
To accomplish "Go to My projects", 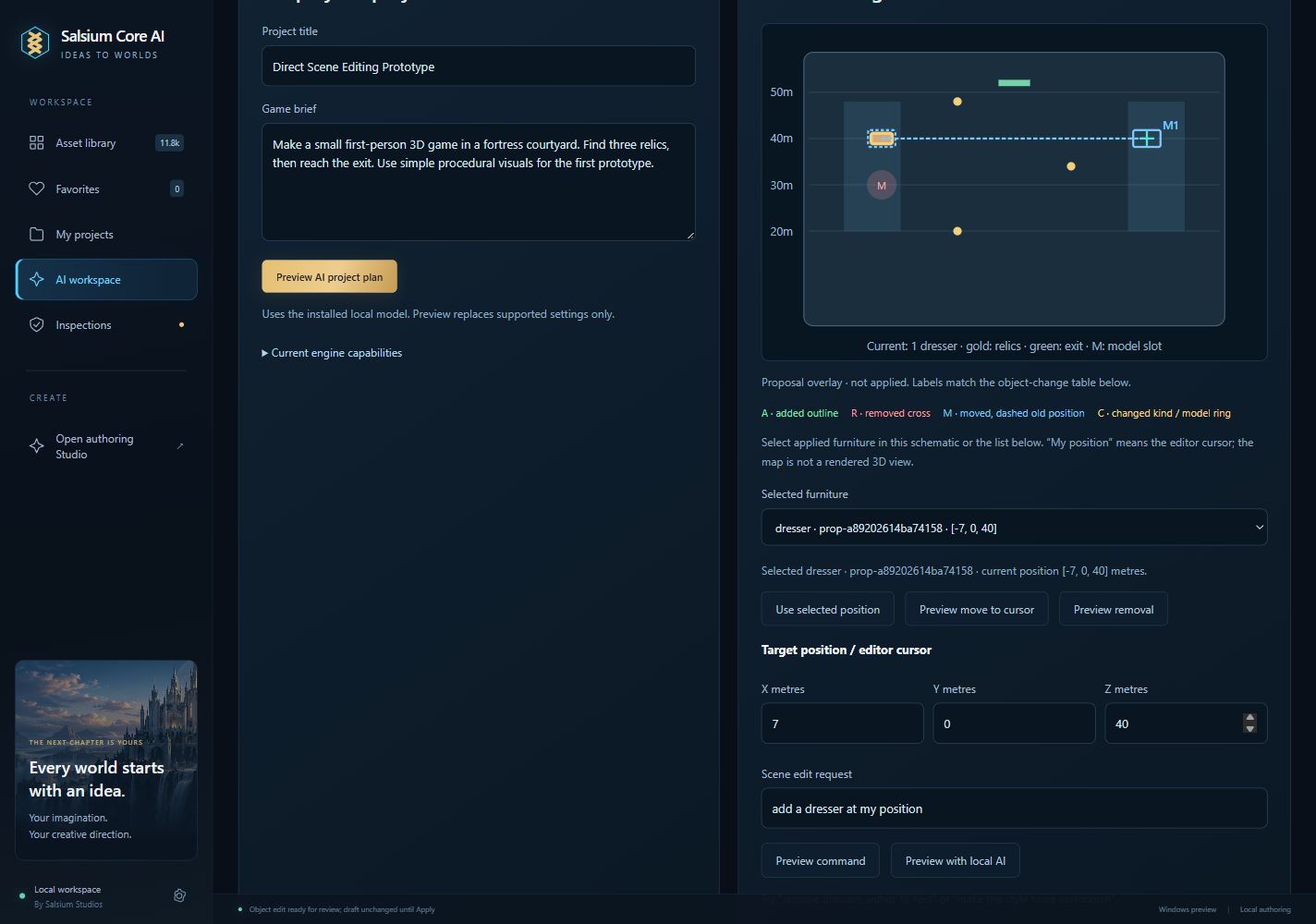I will click(x=106, y=234).
